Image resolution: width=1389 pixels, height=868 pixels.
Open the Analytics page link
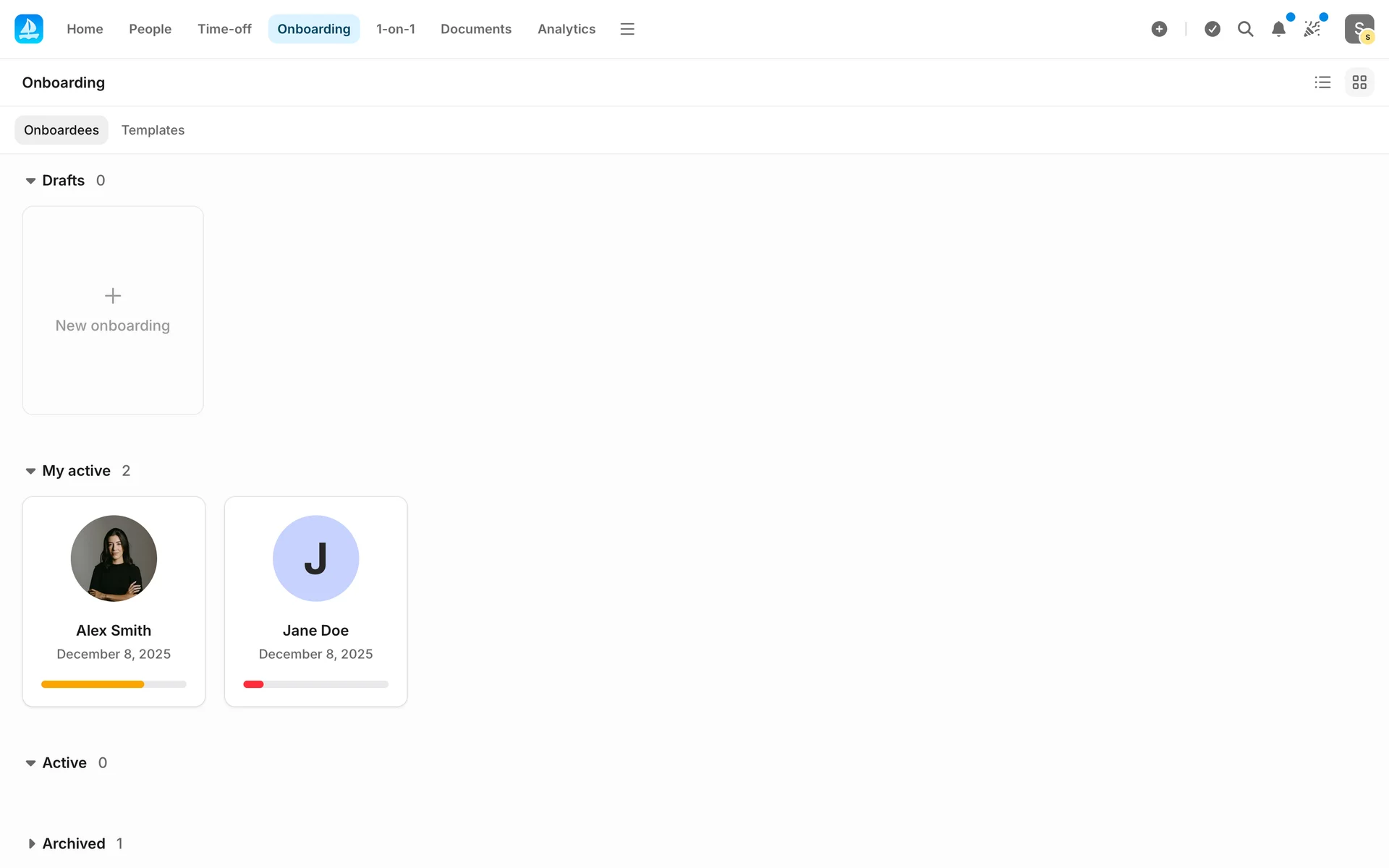point(566,29)
